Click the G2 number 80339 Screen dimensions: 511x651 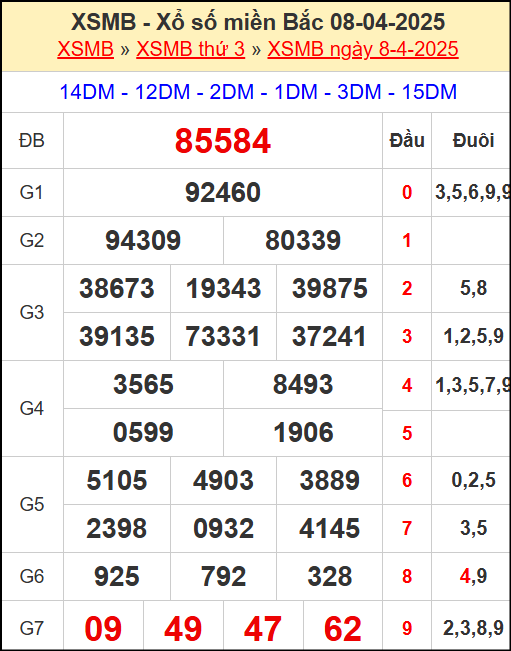[303, 240]
